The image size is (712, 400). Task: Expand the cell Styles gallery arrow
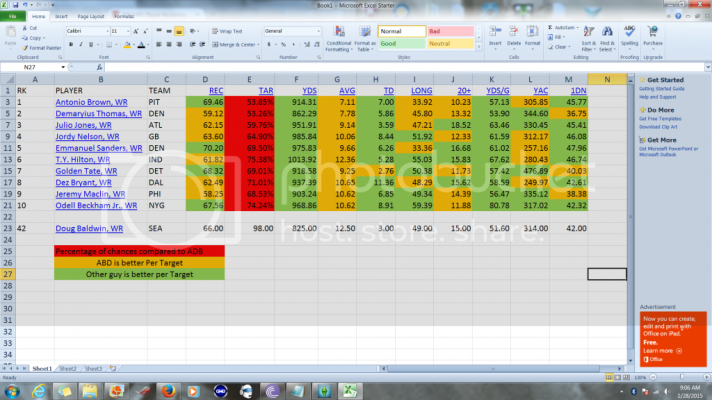coord(479,47)
